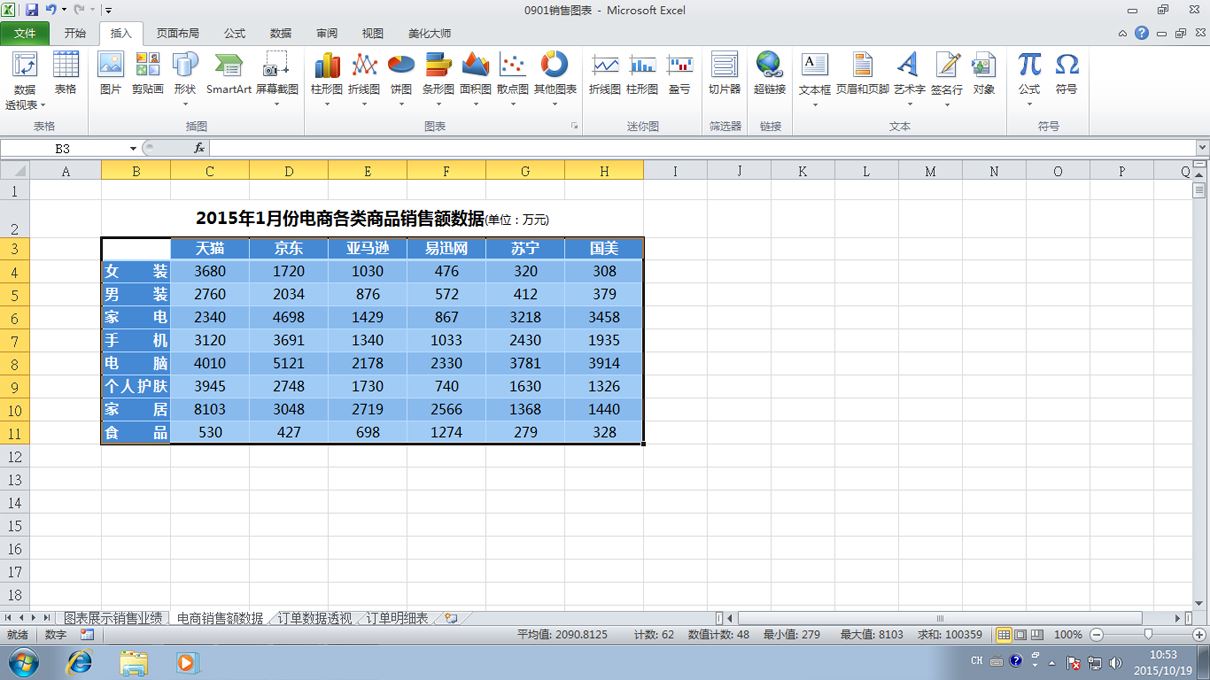1210x680 pixels.
Task: Switch to the Home (开始) ribbon tab
Action: tap(75, 33)
